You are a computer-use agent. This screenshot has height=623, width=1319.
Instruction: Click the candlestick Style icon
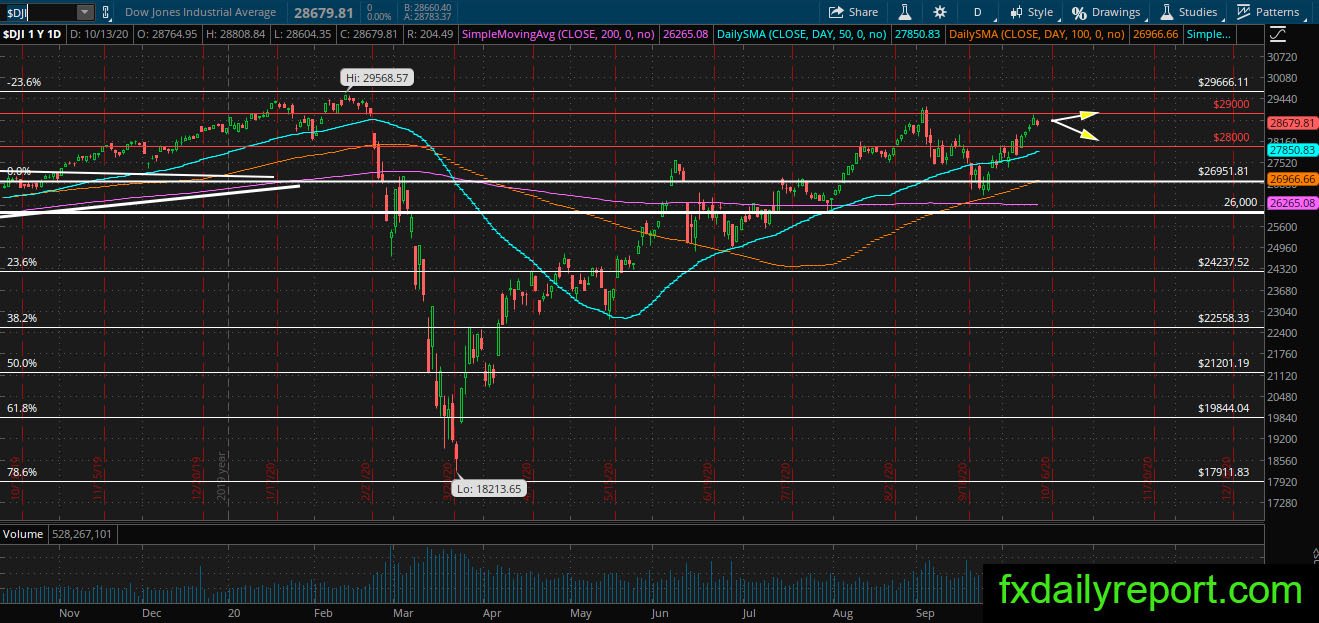tap(1015, 12)
